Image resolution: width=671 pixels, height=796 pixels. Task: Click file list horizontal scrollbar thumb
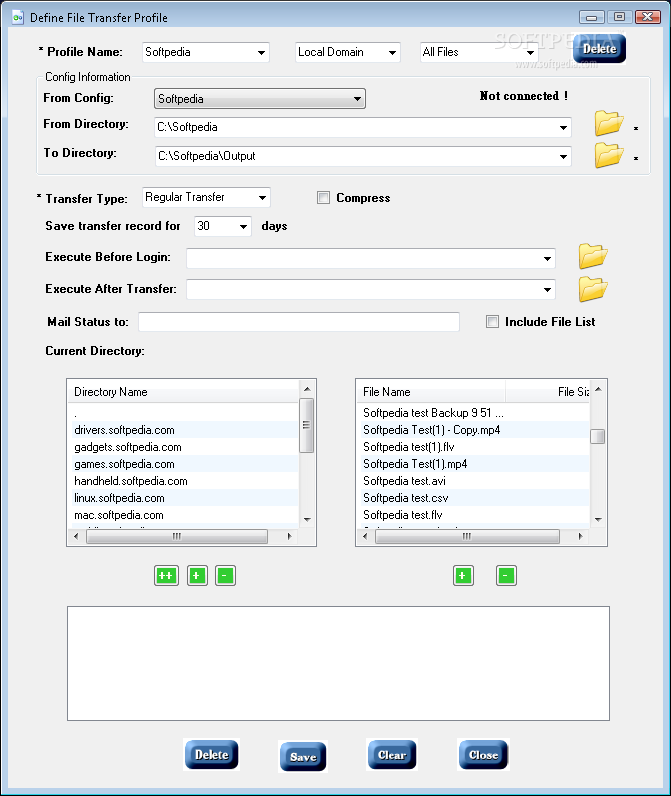tap(467, 536)
